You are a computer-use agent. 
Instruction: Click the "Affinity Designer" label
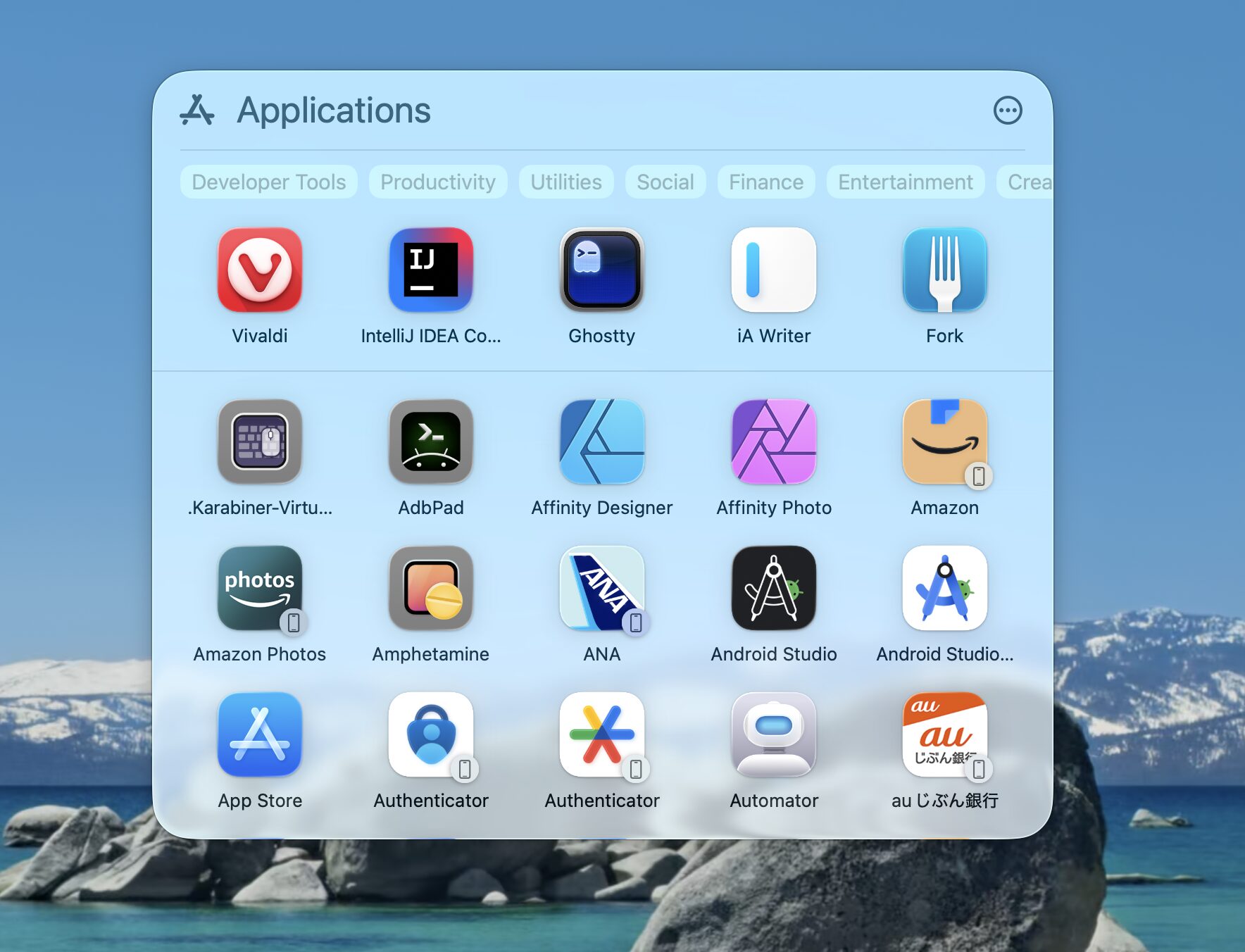pyautogui.click(x=602, y=508)
